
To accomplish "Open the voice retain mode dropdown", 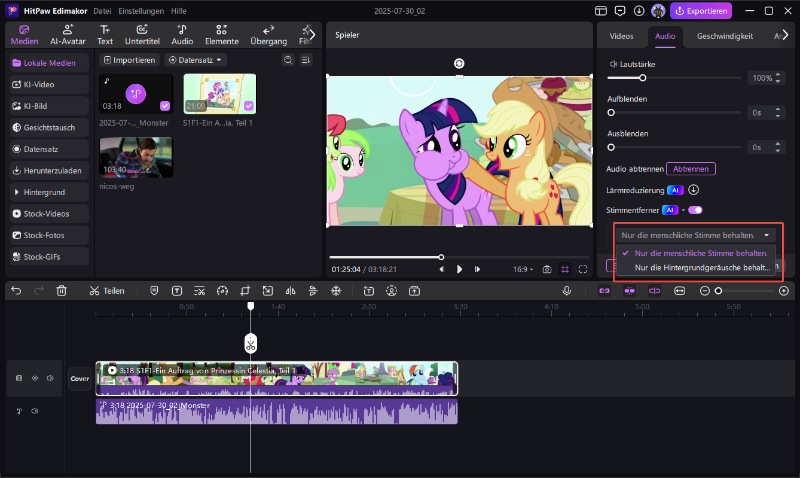I will 695,235.
